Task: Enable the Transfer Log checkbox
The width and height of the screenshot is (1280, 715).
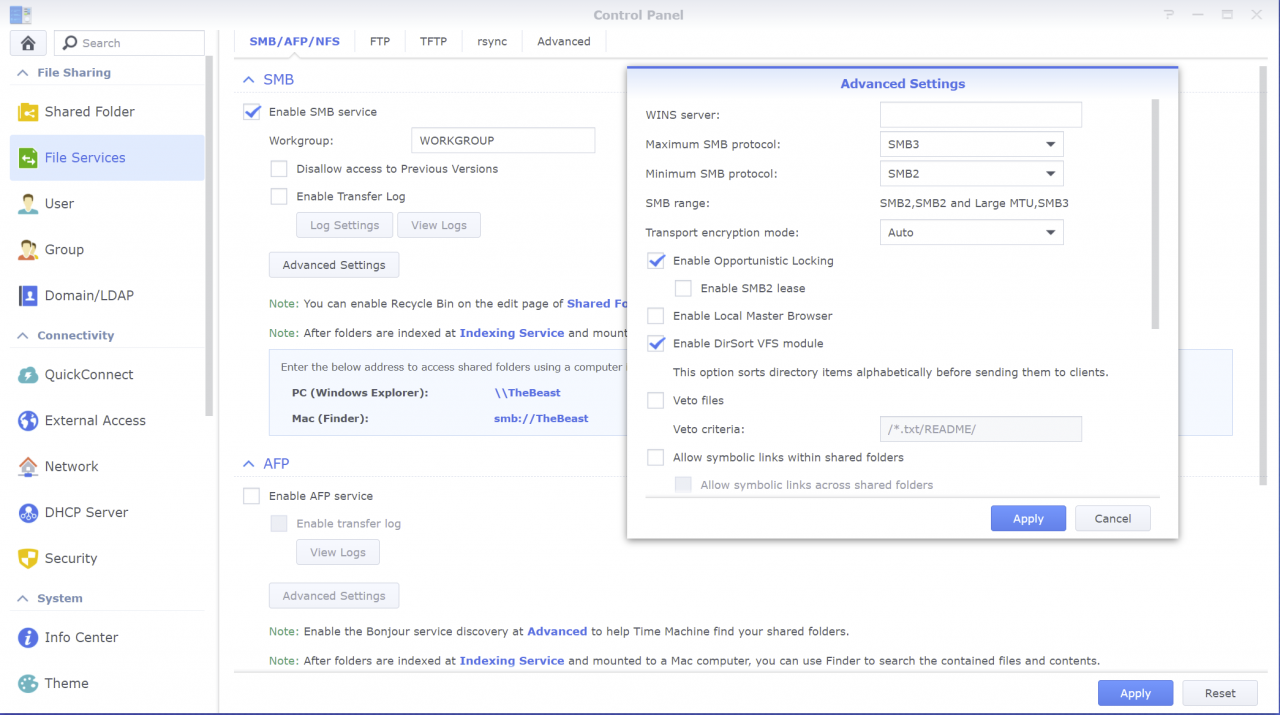Action: click(279, 196)
